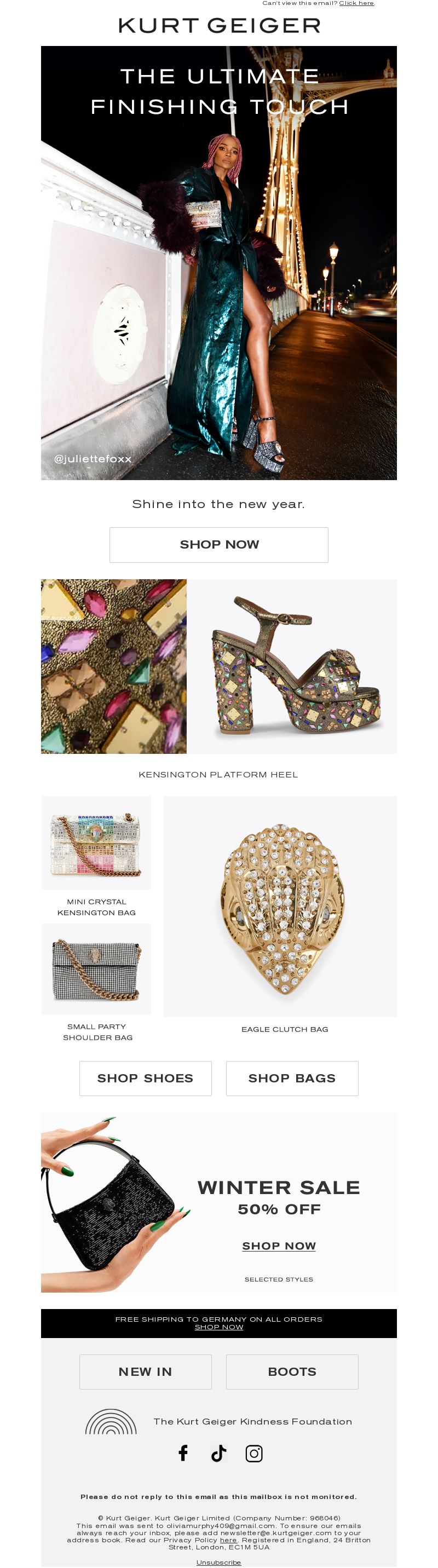Open the Facebook icon link
This screenshot has width=438, height=1568.
[183, 1453]
